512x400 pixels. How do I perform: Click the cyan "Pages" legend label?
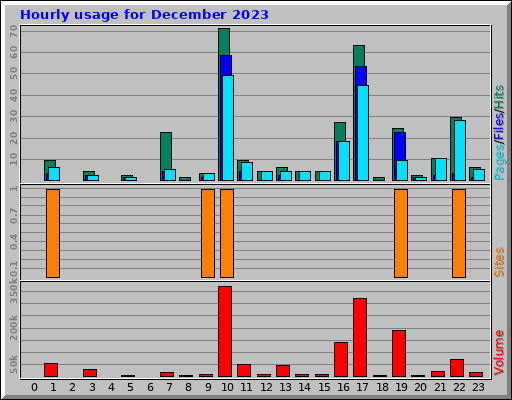click(499, 162)
